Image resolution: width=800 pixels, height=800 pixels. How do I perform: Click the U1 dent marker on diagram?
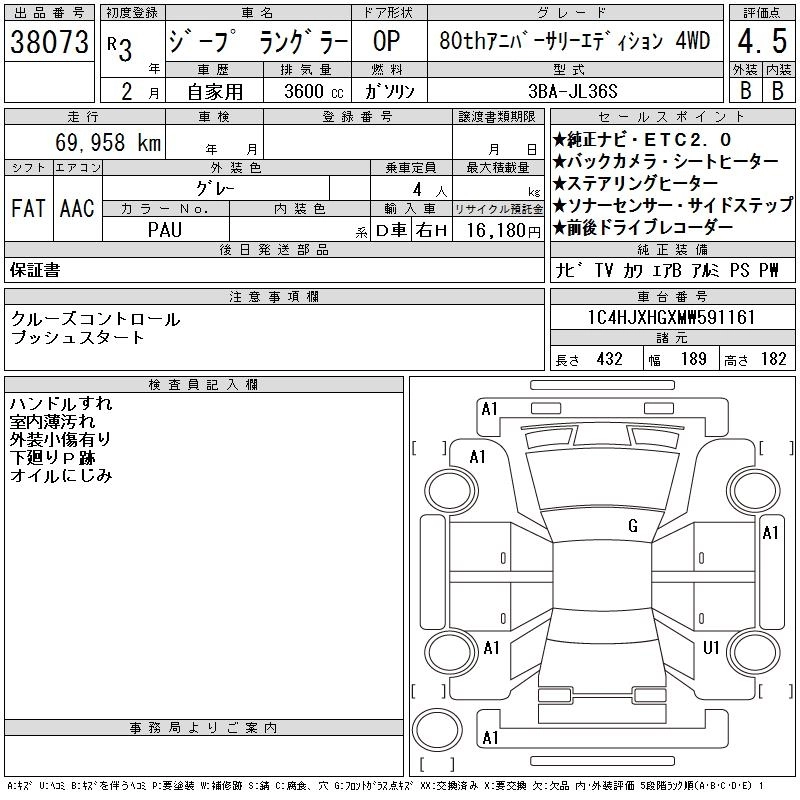(x=711, y=648)
